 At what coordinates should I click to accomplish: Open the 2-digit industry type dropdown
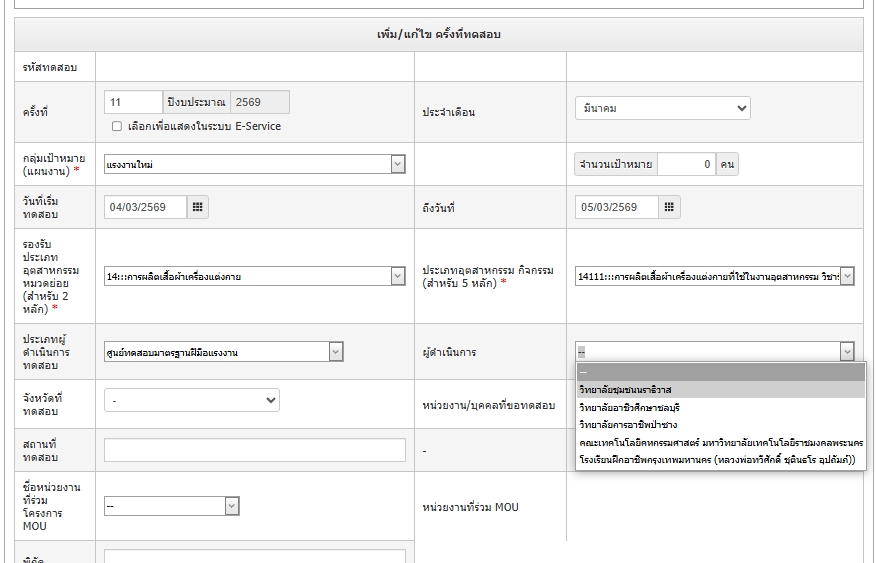click(x=254, y=276)
